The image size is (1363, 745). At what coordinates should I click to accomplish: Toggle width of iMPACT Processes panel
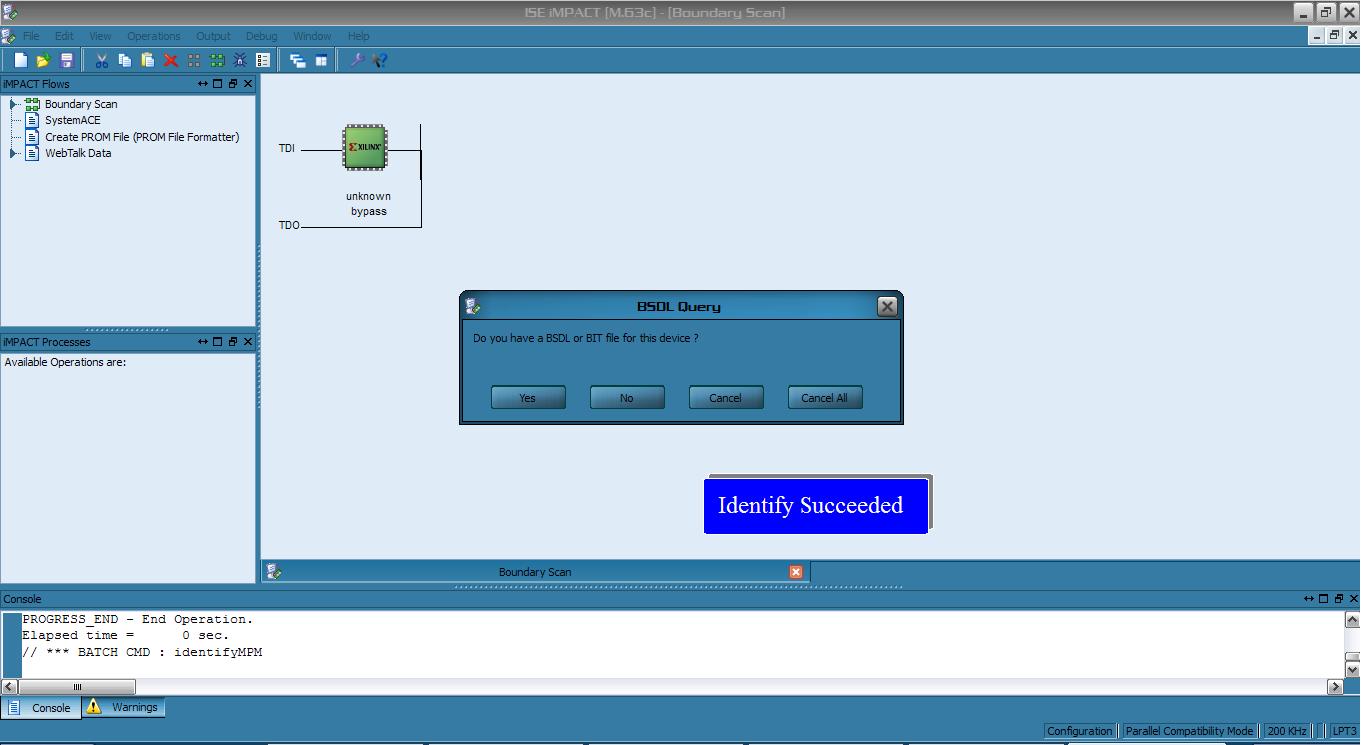pos(203,342)
